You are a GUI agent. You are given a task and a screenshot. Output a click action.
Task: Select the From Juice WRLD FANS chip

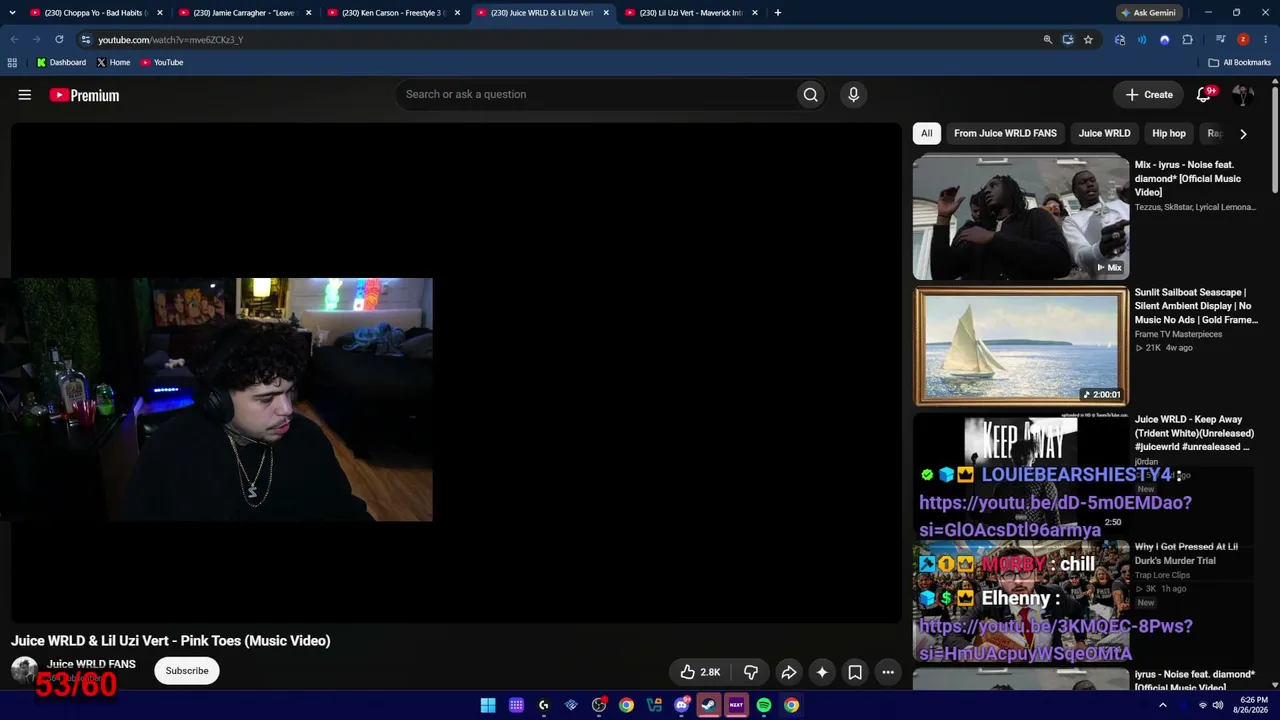(x=1005, y=134)
